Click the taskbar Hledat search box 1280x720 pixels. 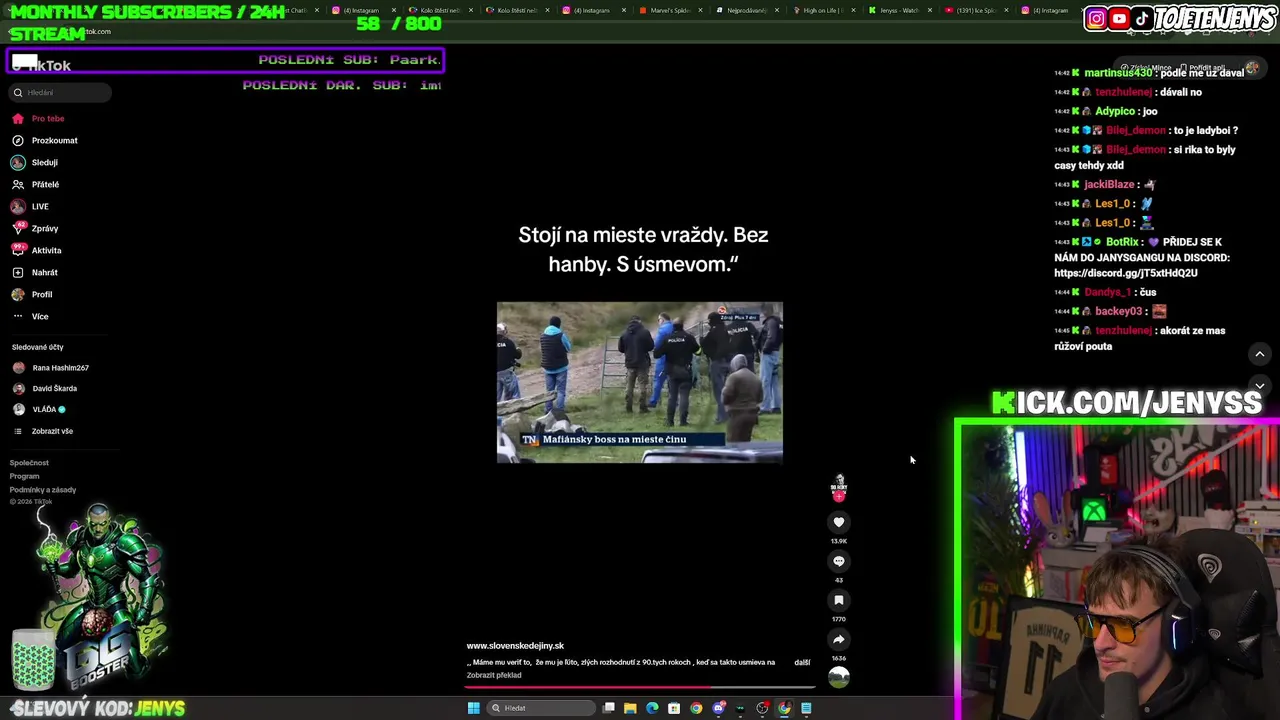(540, 708)
